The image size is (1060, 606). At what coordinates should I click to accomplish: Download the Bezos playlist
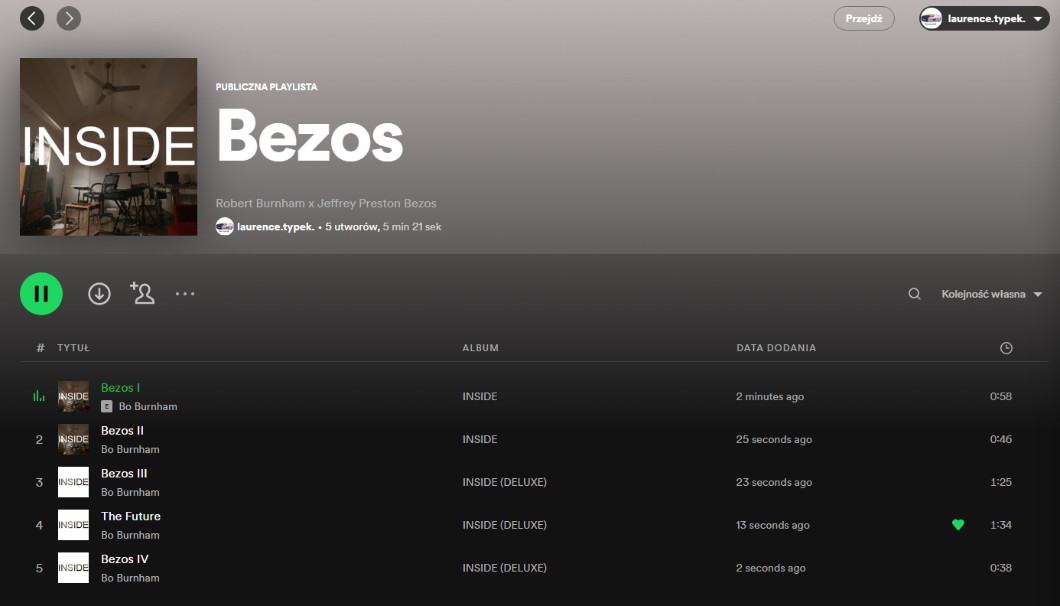point(99,294)
